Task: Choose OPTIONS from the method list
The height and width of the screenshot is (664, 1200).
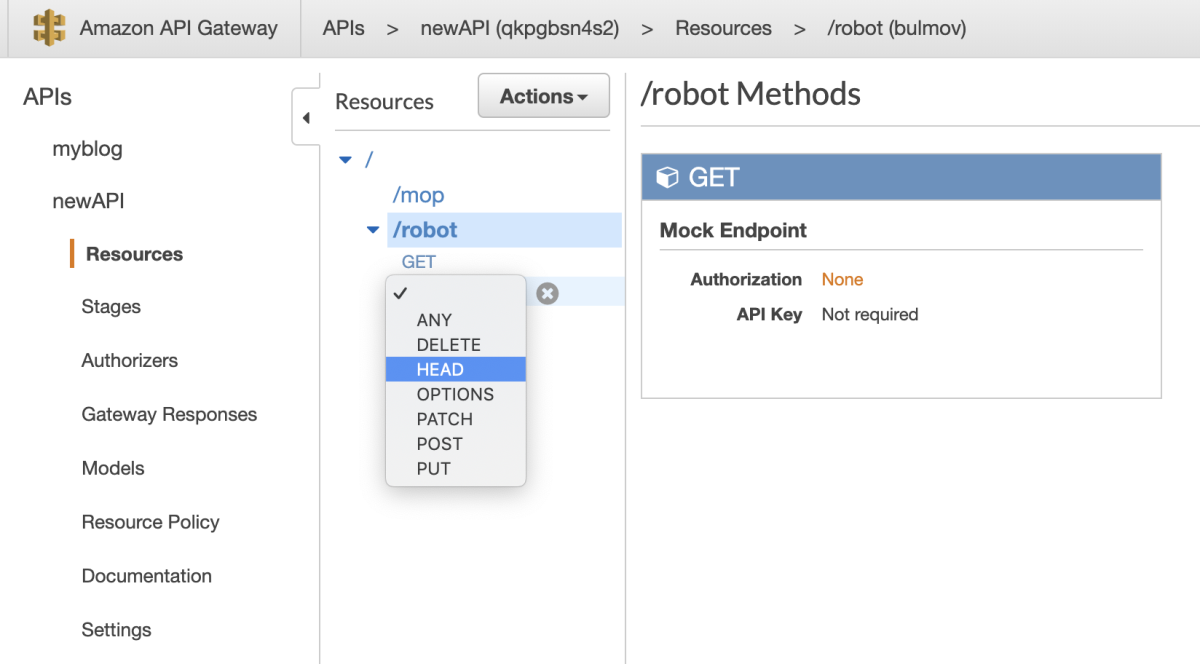Action: (x=456, y=394)
